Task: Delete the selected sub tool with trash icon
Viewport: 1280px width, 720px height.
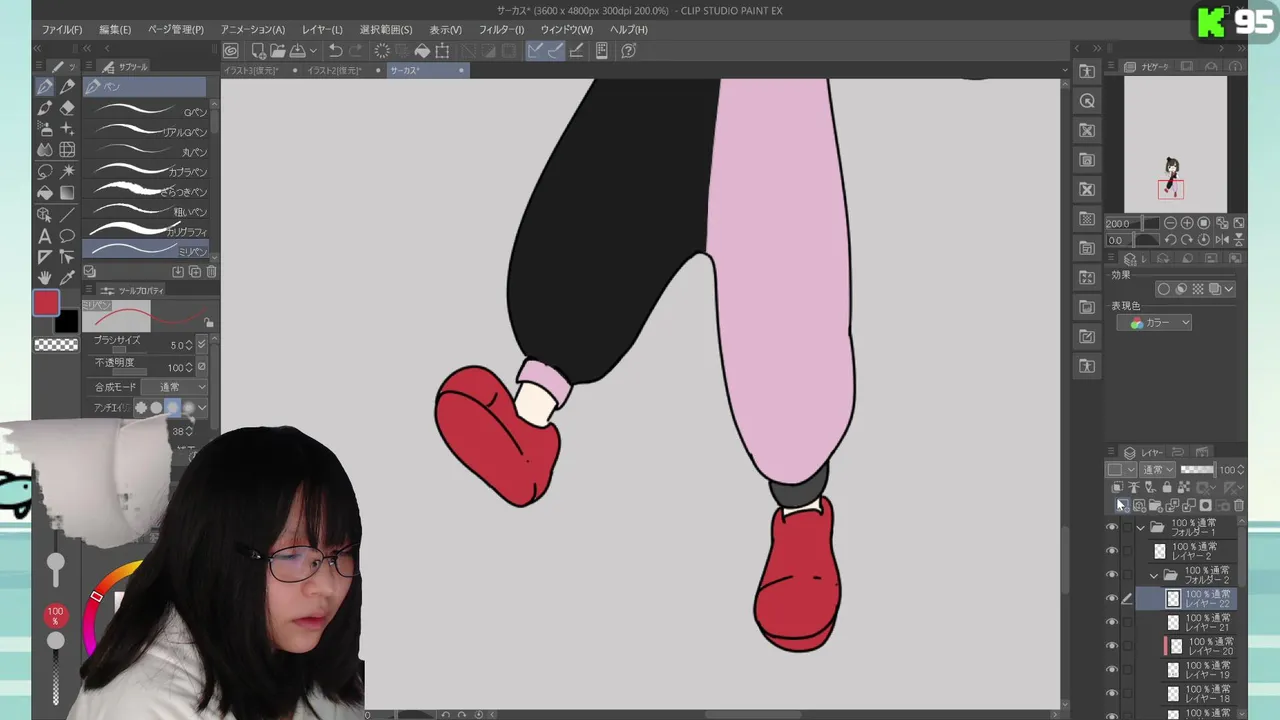Action: [211, 272]
